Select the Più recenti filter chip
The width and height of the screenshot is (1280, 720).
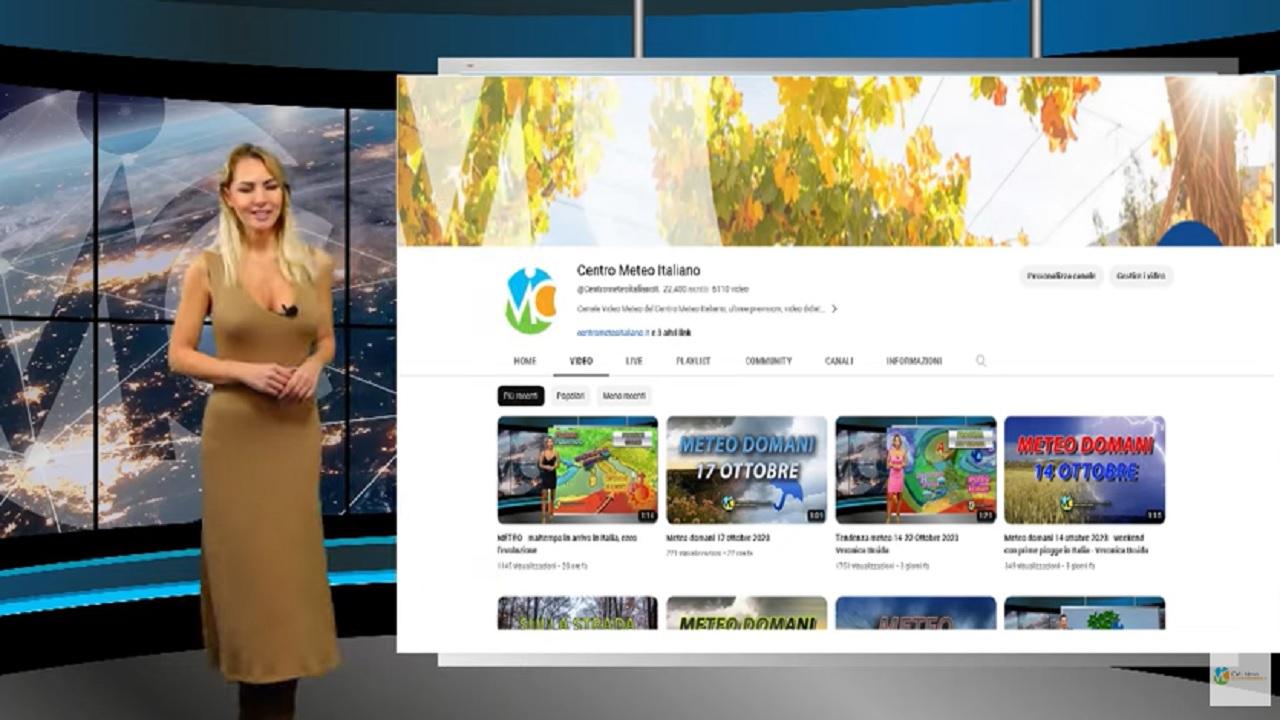[521, 396]
